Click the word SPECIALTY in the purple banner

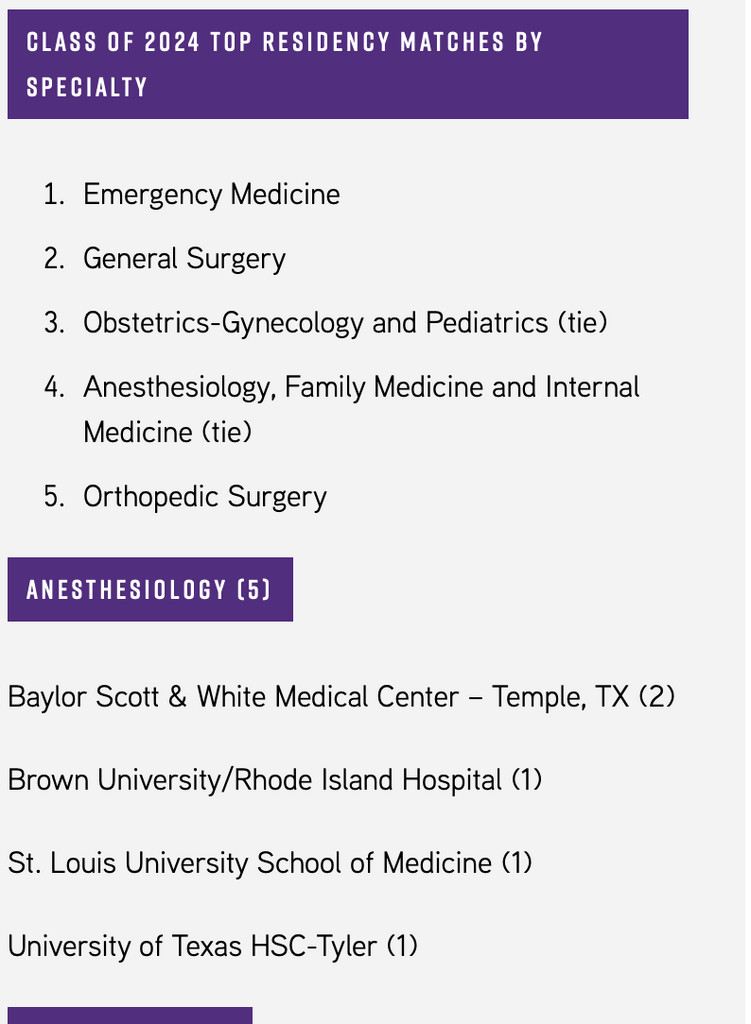[x=87, y=87]
